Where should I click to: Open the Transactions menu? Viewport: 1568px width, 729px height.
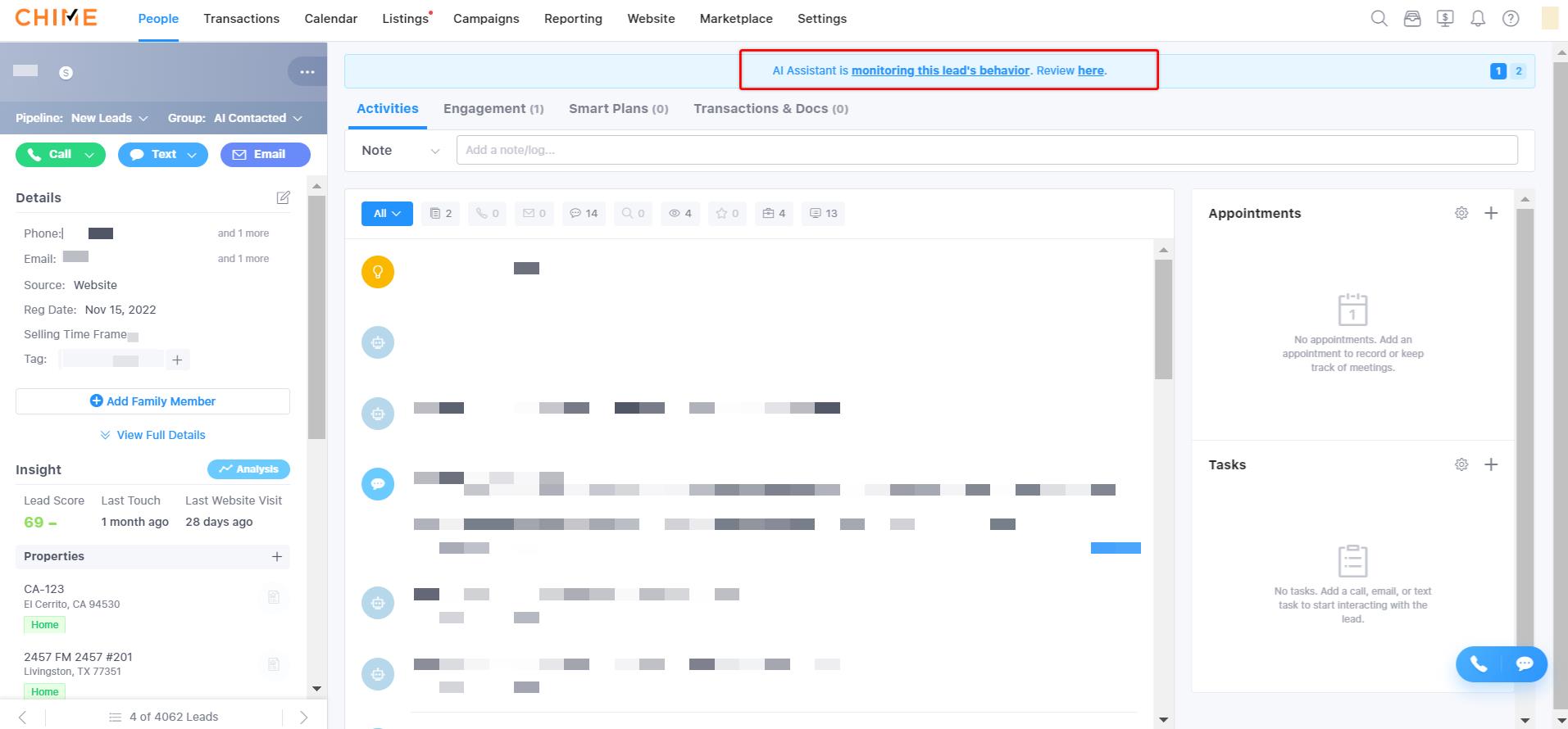(x=242, y=19)
